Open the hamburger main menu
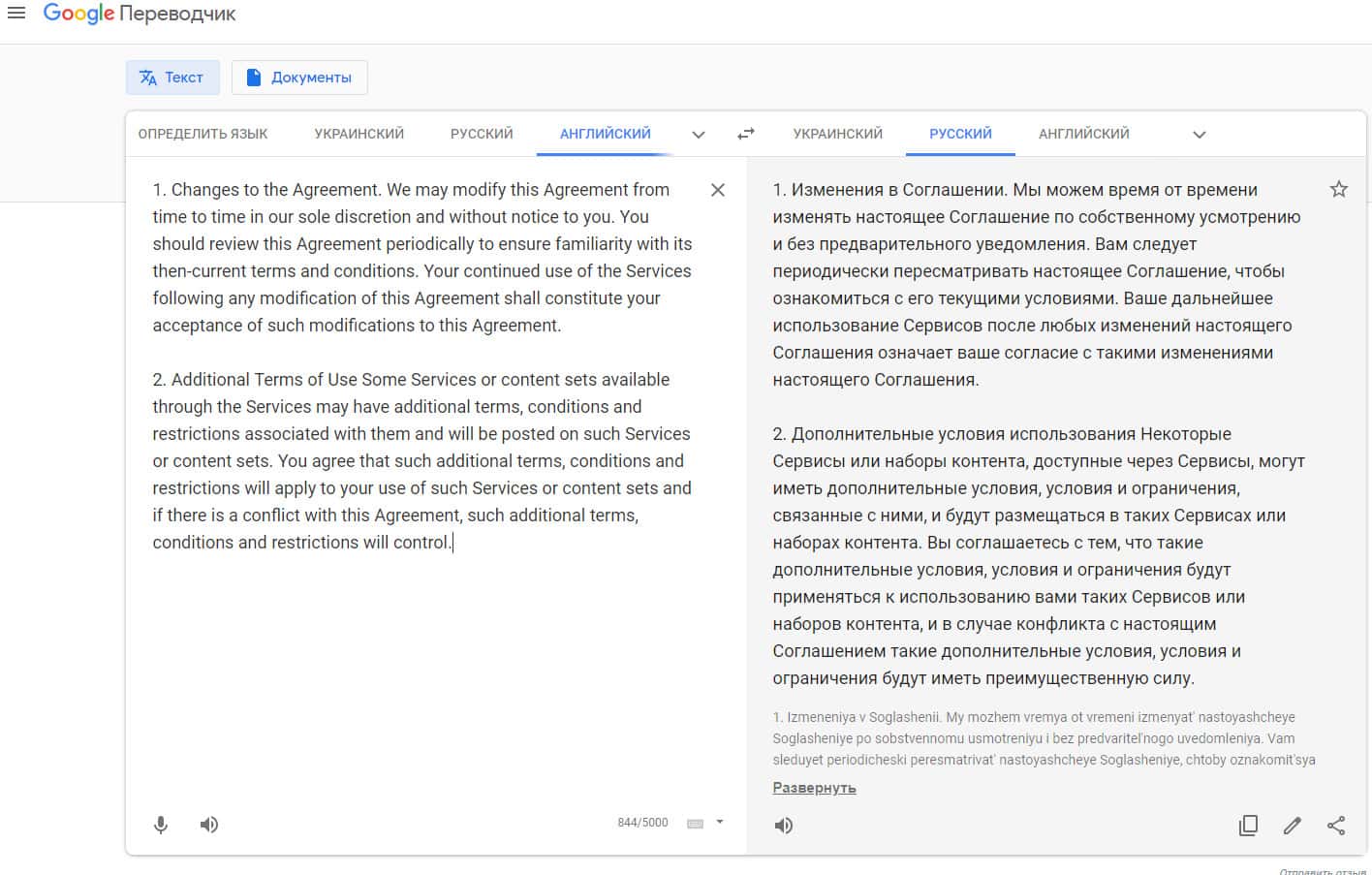The height and width of the screenshot is (875, 1372). 16,14
